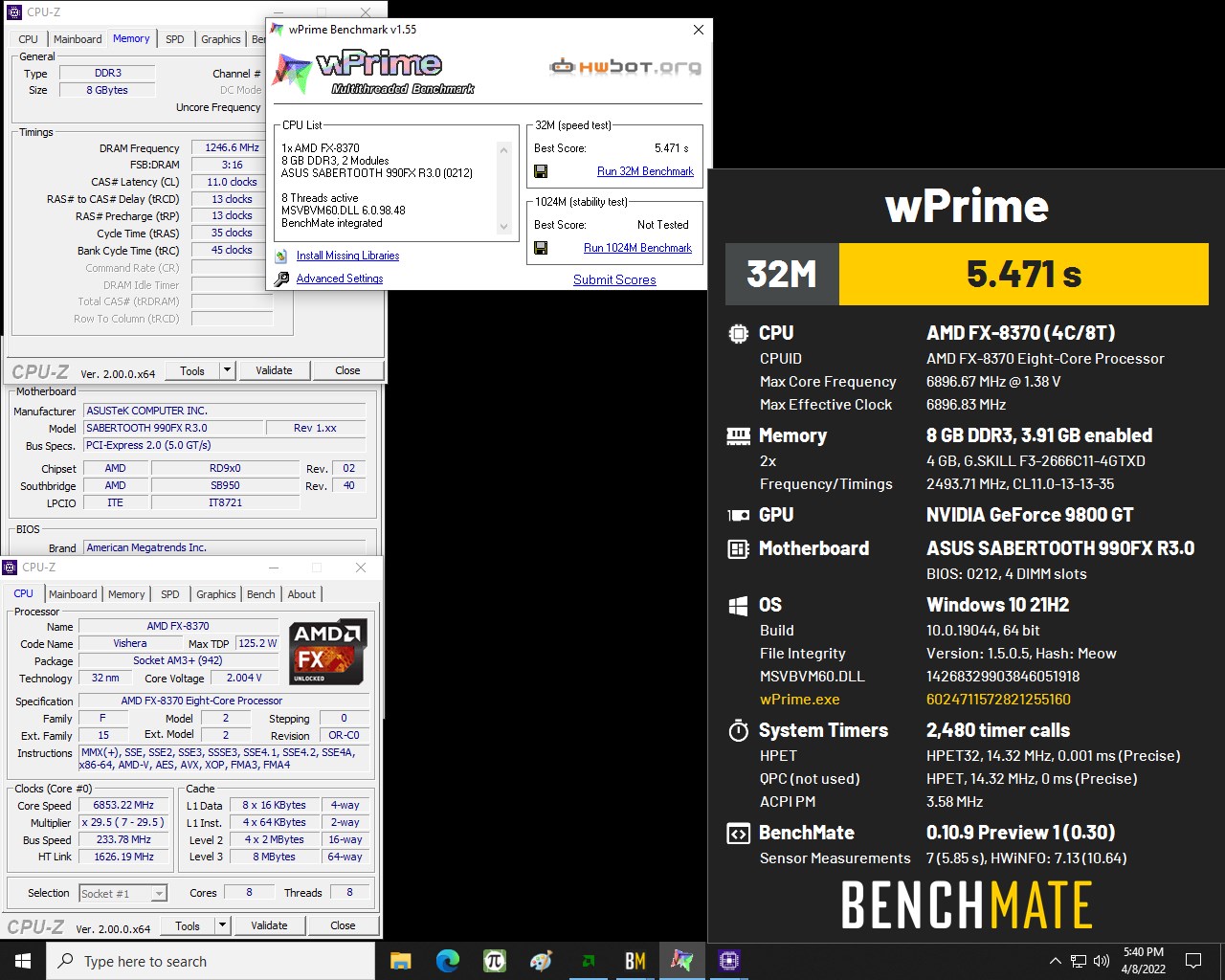Switch to wPrime via taskbar icon
This screenshot has width=1225, height=980.
pyautogui.click(x=682, y=961)
